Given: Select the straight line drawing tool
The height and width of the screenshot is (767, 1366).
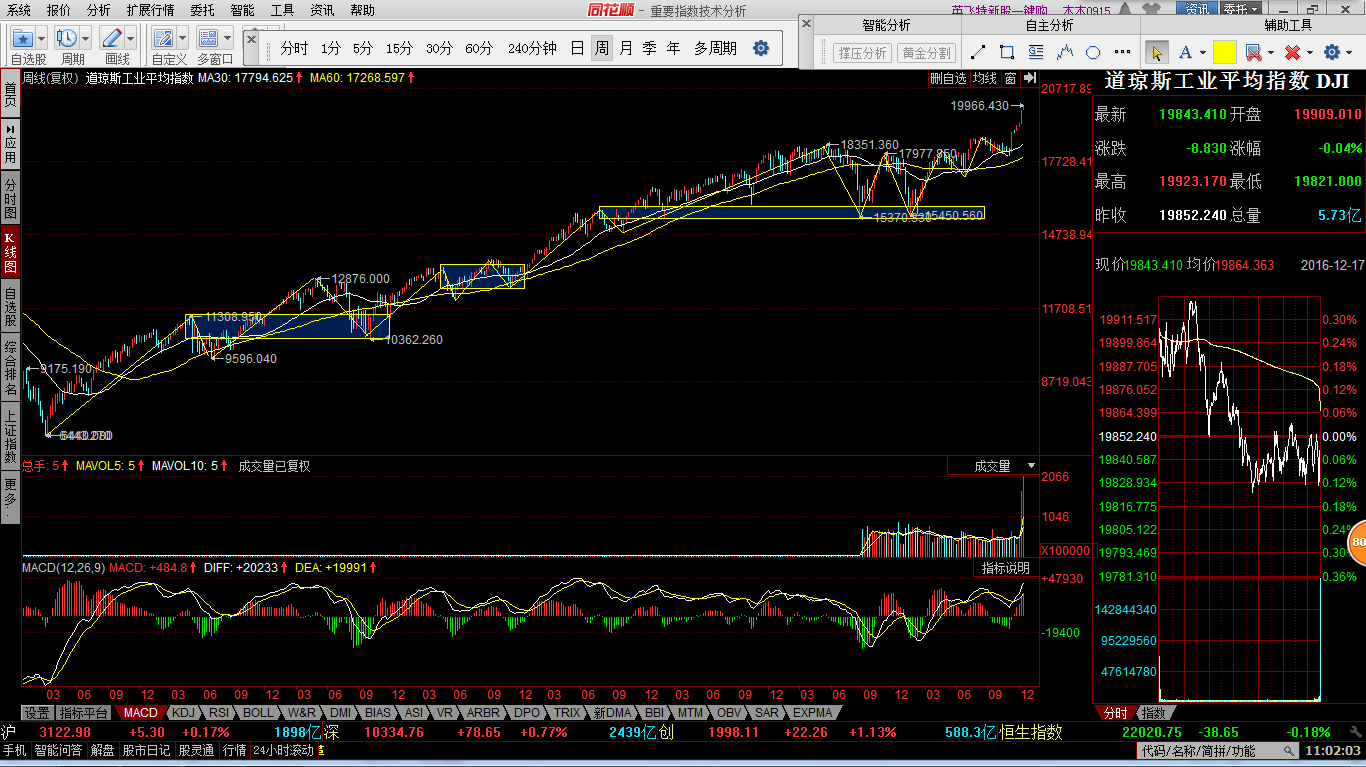Looking at the screenshot, I should point(978,52).
